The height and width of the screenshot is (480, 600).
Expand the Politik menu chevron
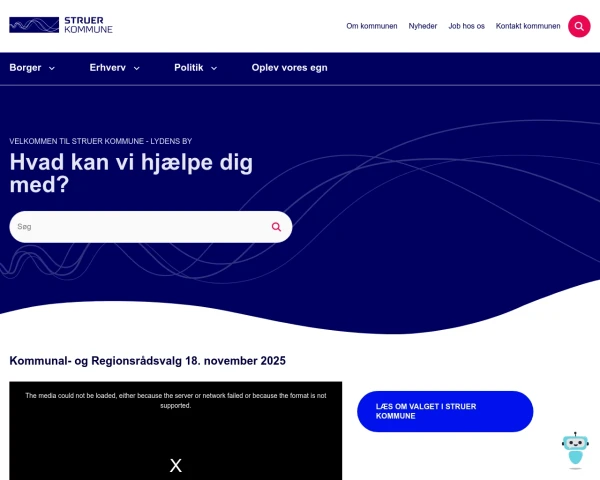pos(214,68)
